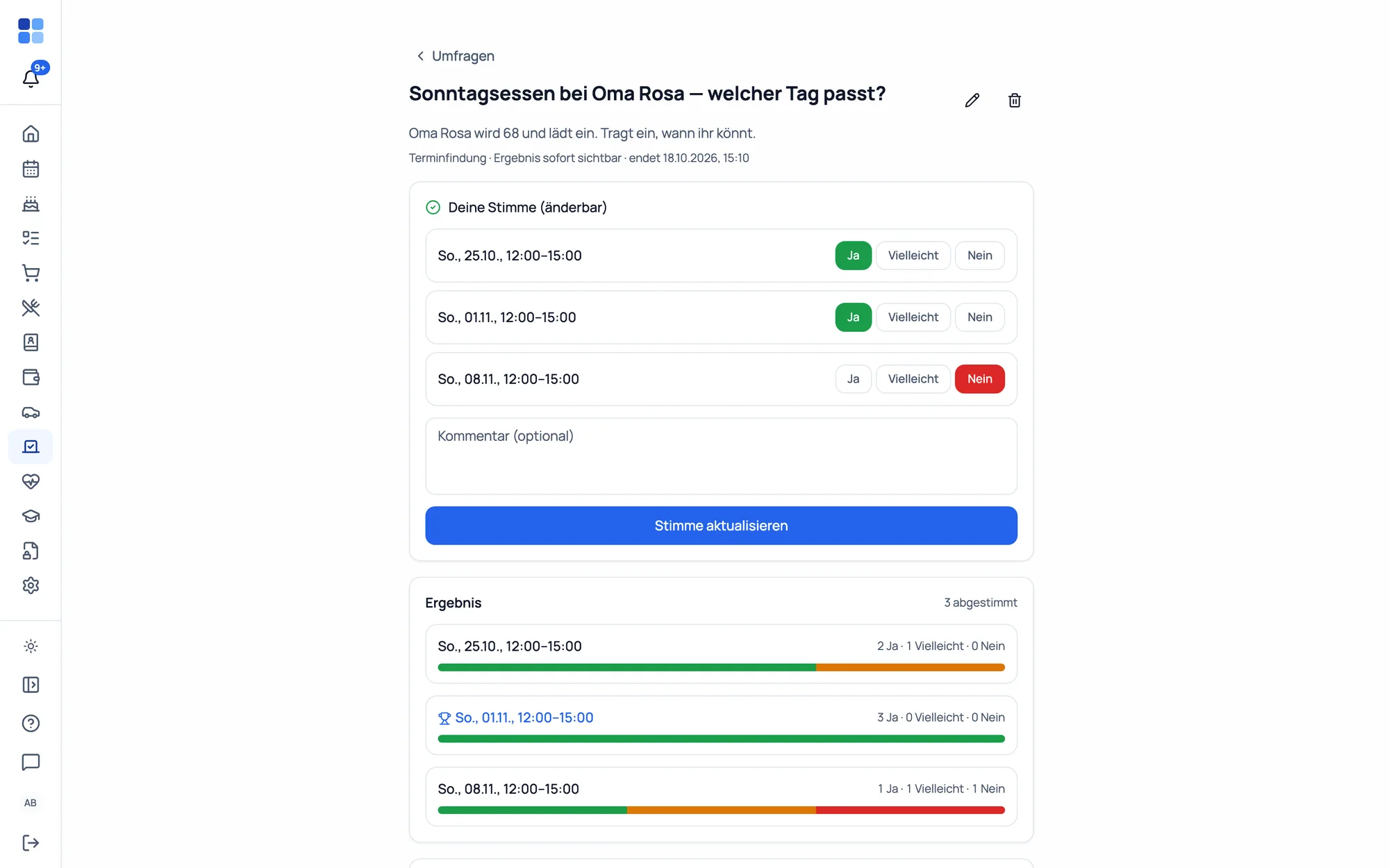Select Ja for So., 25.10.
1389x868 pixels.
(x=853, y=256)
